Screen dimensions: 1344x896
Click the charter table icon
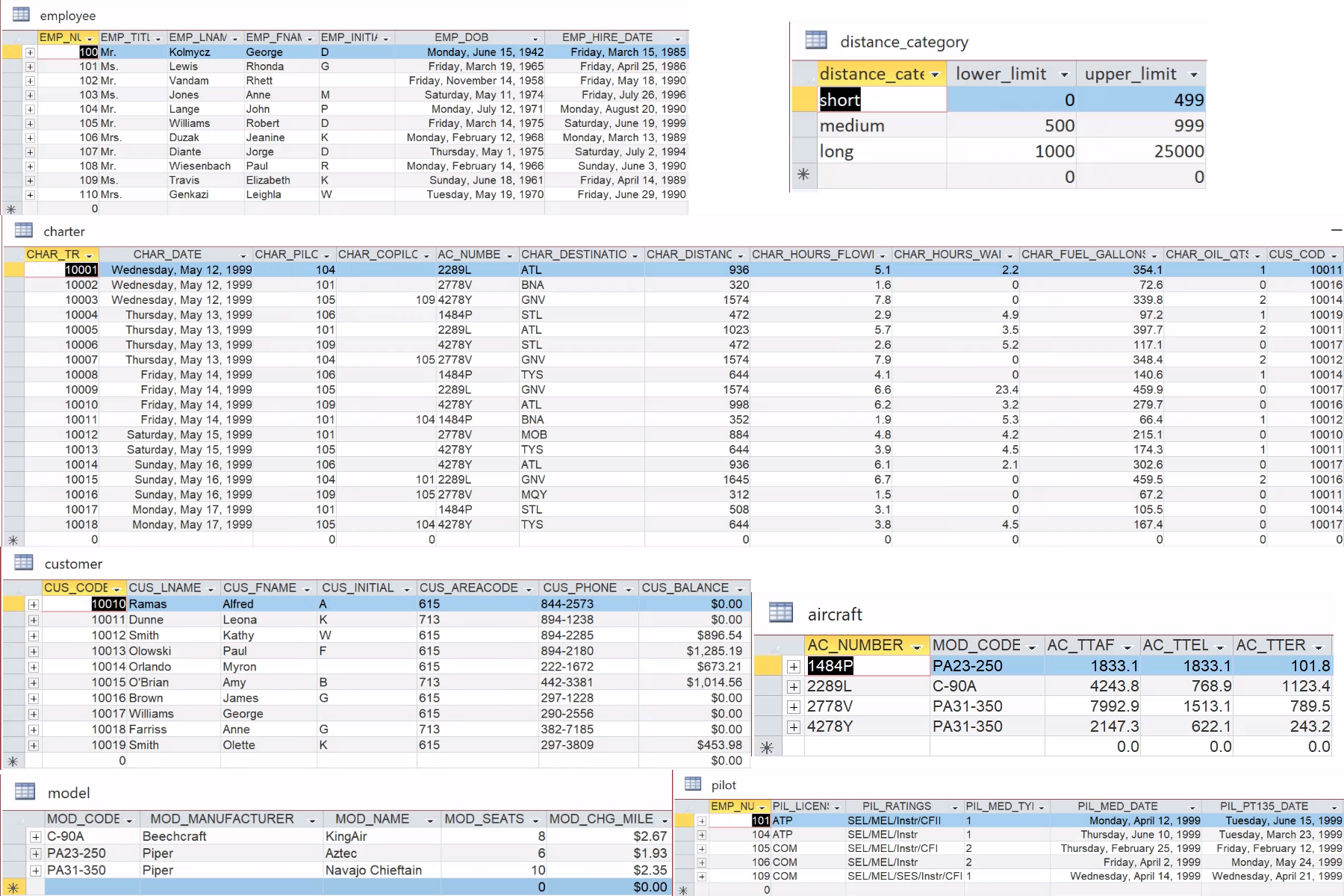(22, 231)
